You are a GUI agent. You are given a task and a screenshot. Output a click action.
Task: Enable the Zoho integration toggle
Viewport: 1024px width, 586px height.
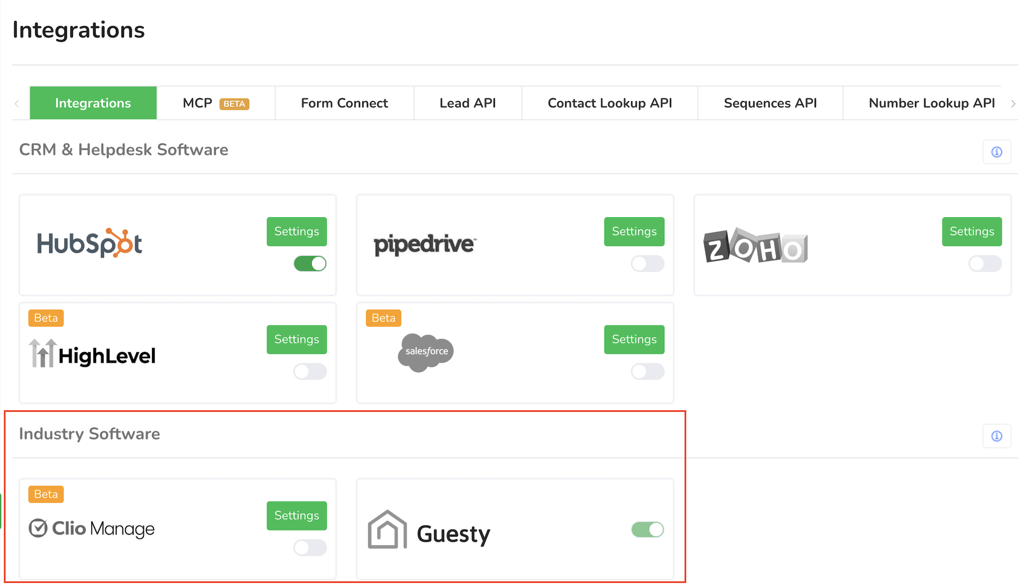(985, 263)
